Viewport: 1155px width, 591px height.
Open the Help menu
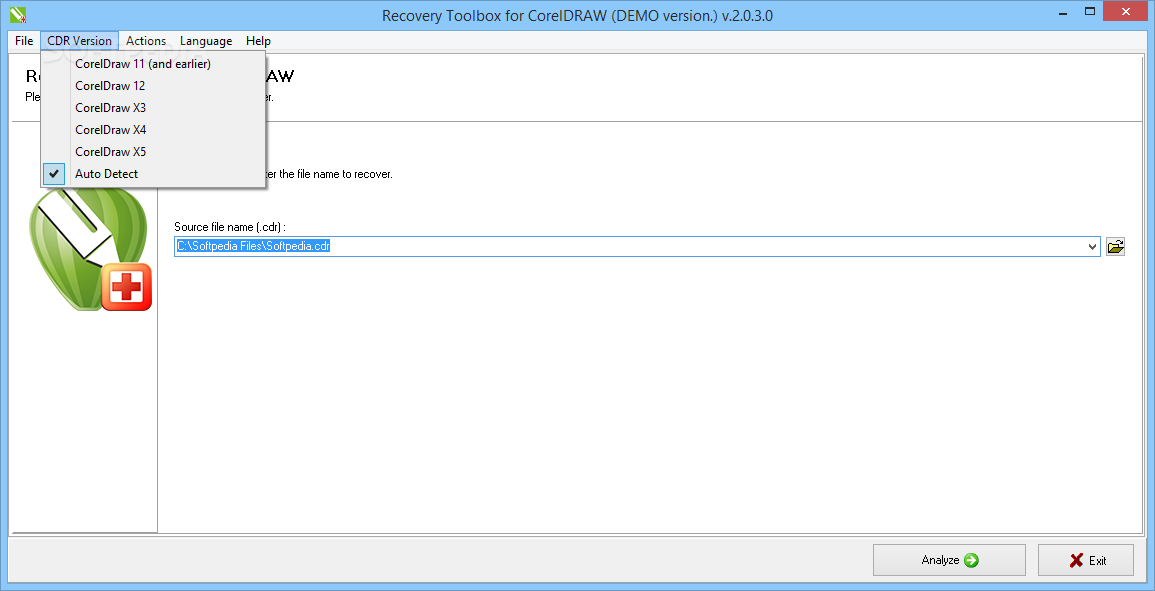pos(259,41)
